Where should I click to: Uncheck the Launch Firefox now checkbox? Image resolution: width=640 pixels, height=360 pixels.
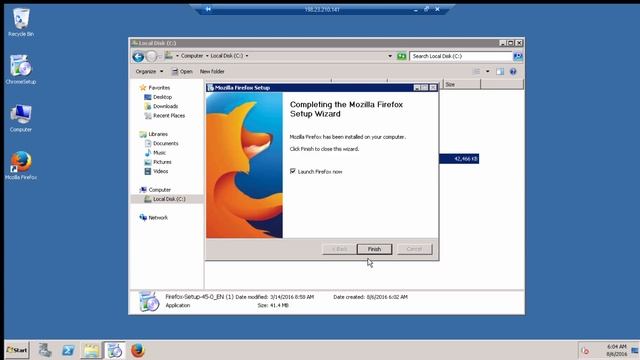[293, 171]
